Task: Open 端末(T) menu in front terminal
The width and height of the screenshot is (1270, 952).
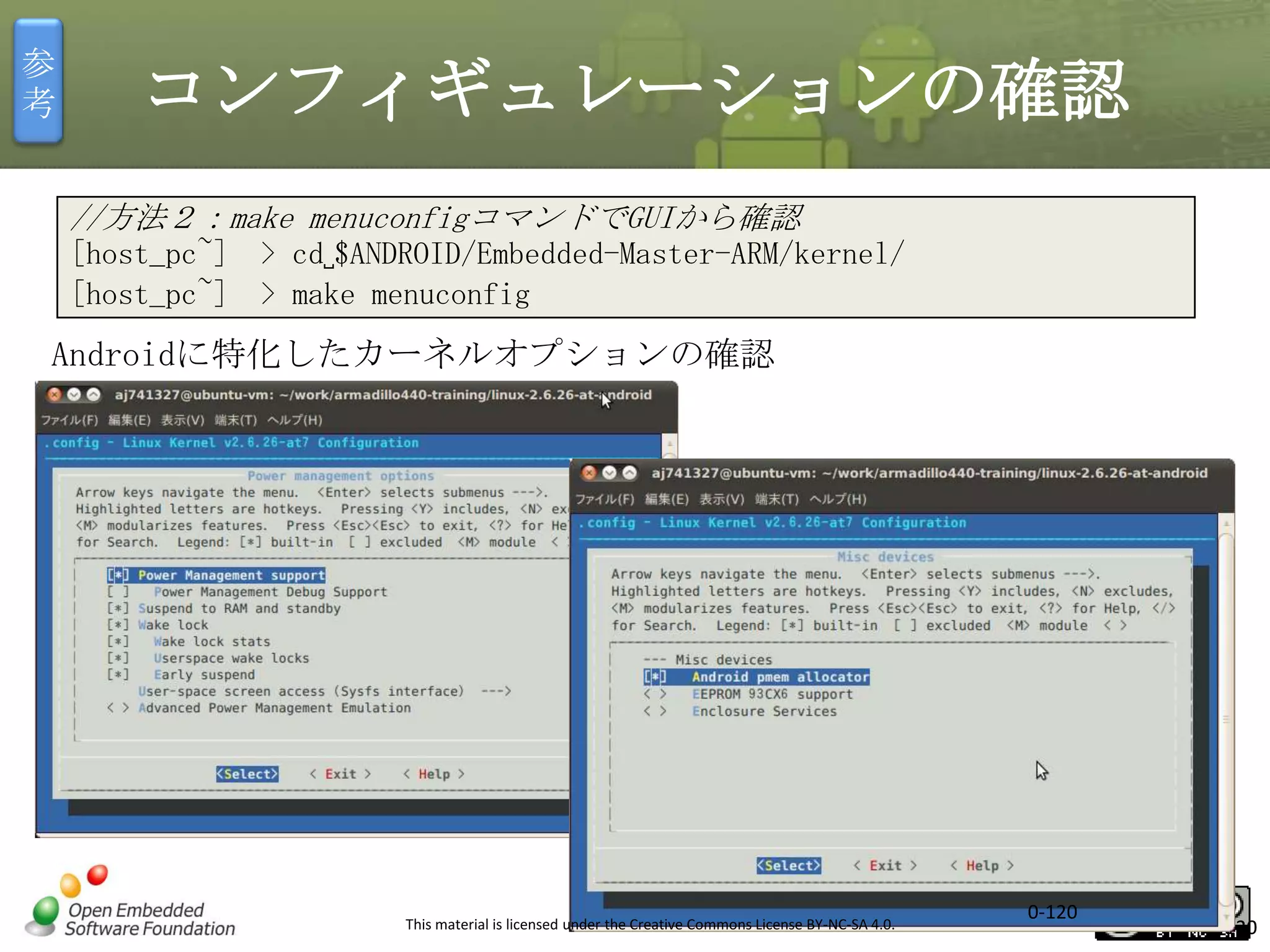Action: pos(776,499)
